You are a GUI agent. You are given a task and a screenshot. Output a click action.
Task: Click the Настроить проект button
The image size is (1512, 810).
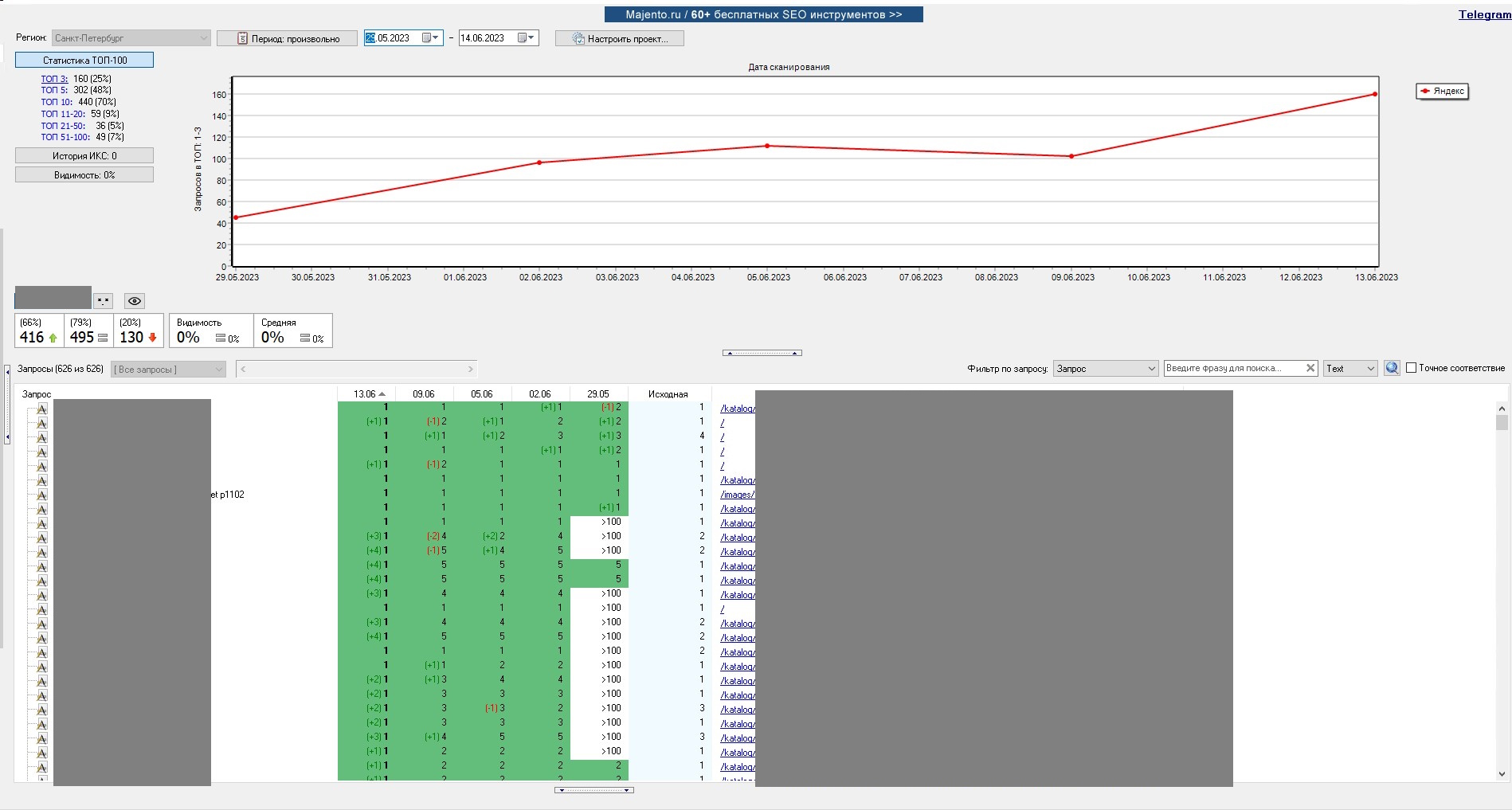click(620, 39)
